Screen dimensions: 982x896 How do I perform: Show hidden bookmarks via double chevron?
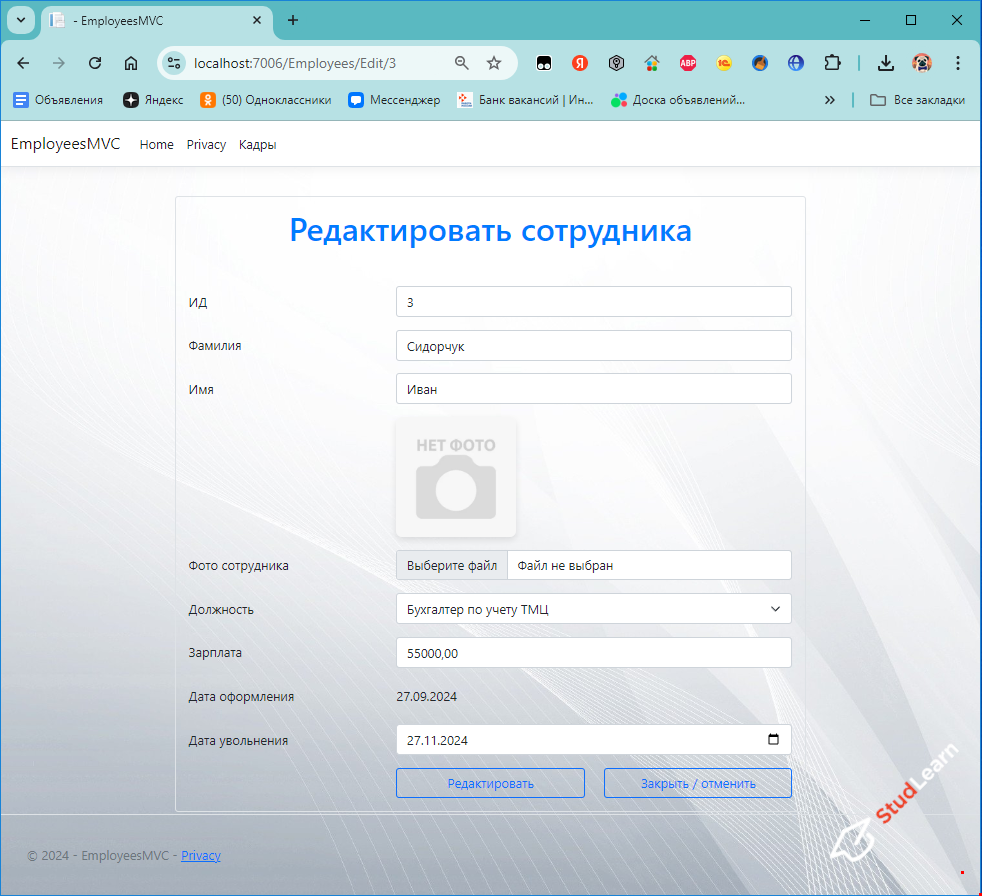coord(829,100)
